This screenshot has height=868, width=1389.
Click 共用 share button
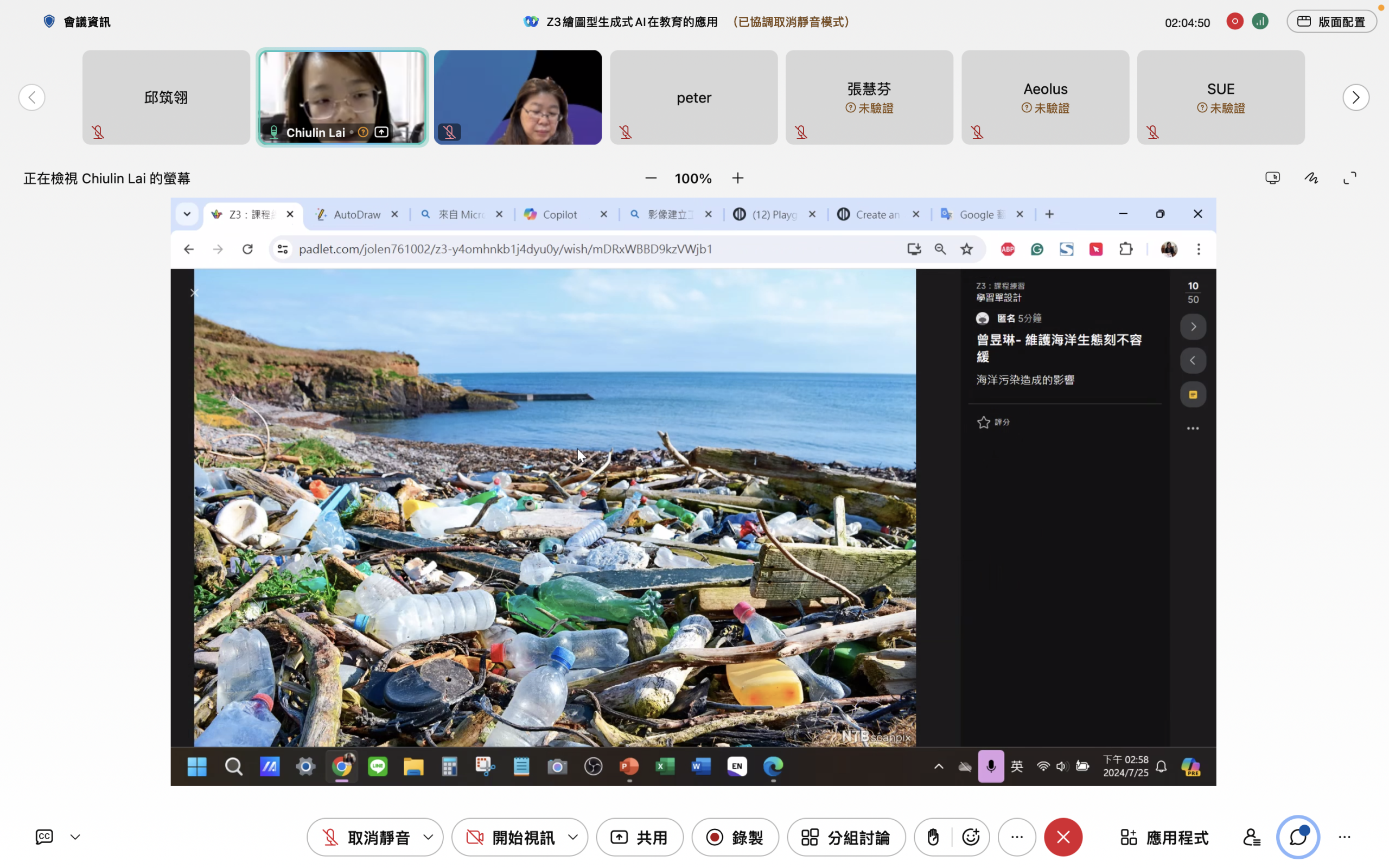pos(639,838)
